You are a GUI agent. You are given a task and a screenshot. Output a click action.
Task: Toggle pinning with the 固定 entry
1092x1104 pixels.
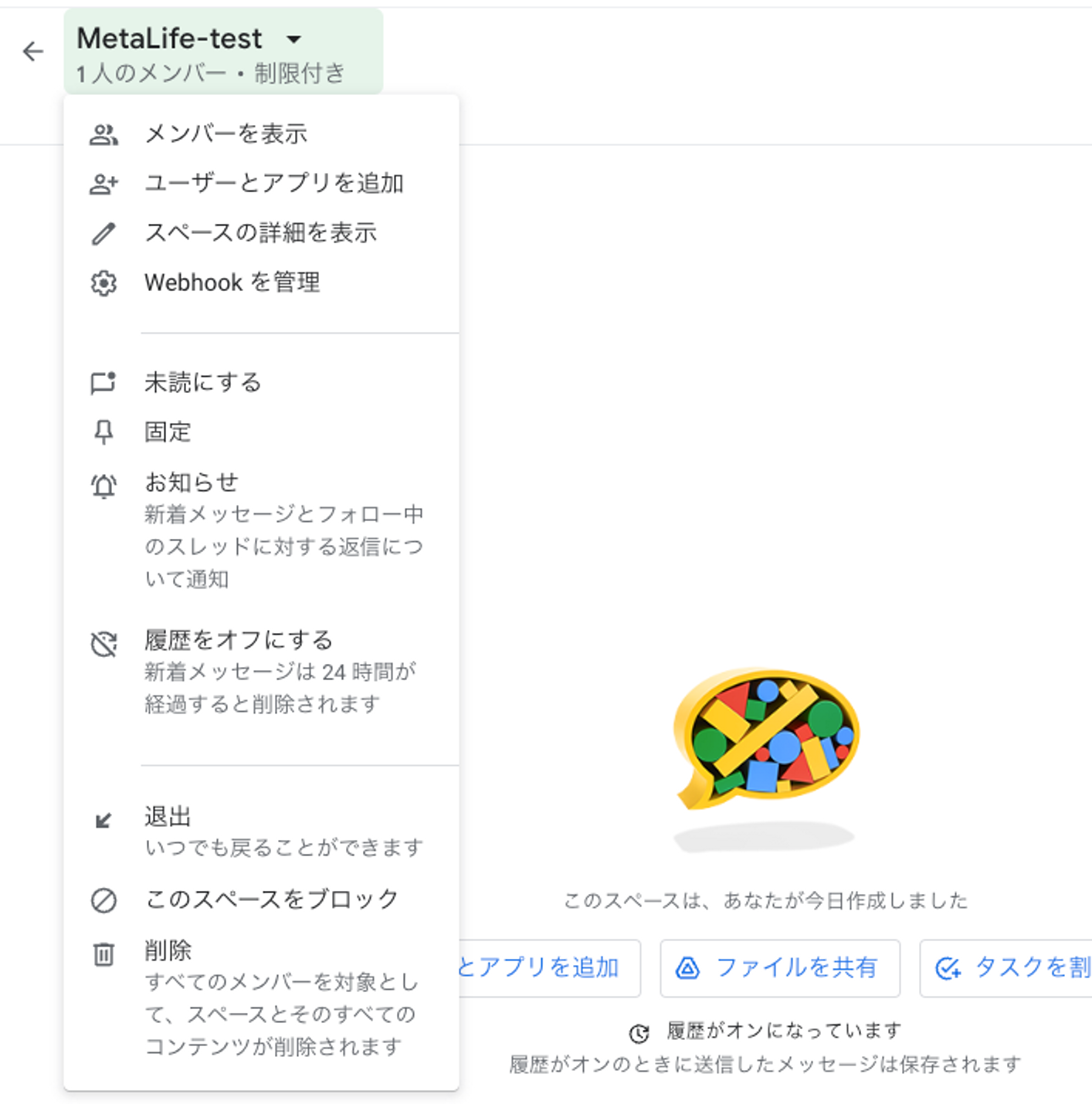pyautogui.click(x=261, y=432)
